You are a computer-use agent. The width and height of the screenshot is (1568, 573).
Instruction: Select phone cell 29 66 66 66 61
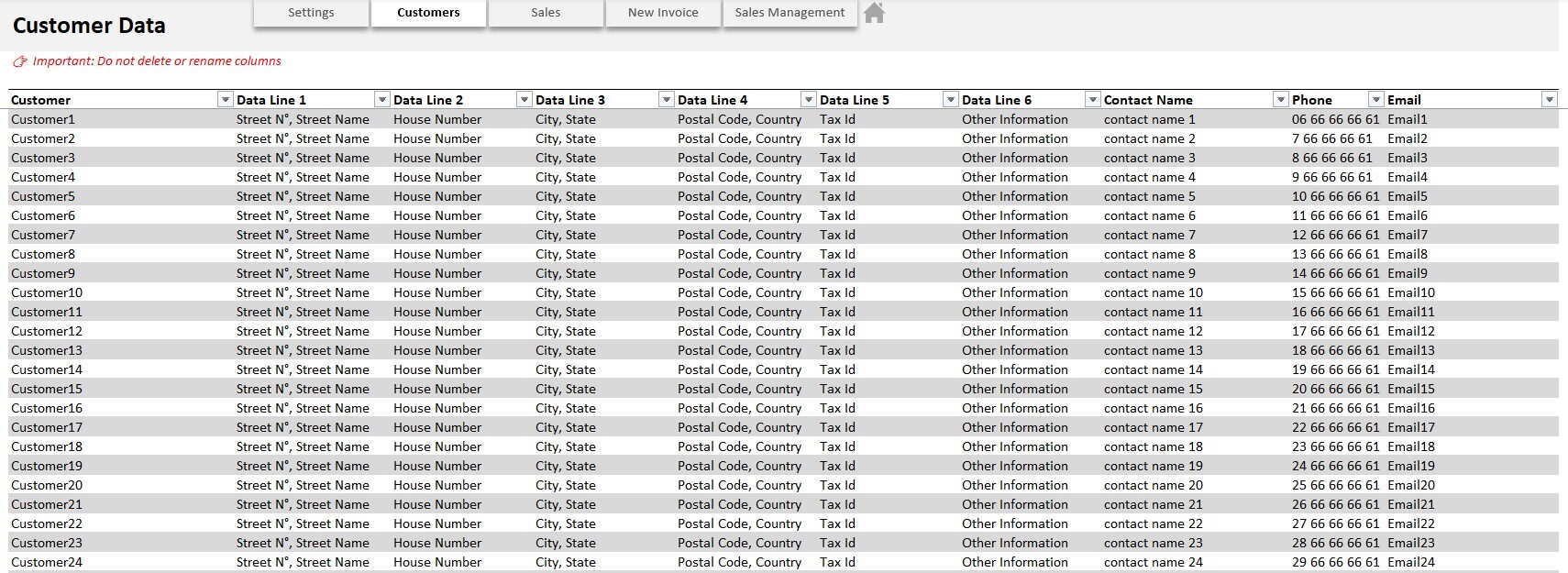[1336, 562]
